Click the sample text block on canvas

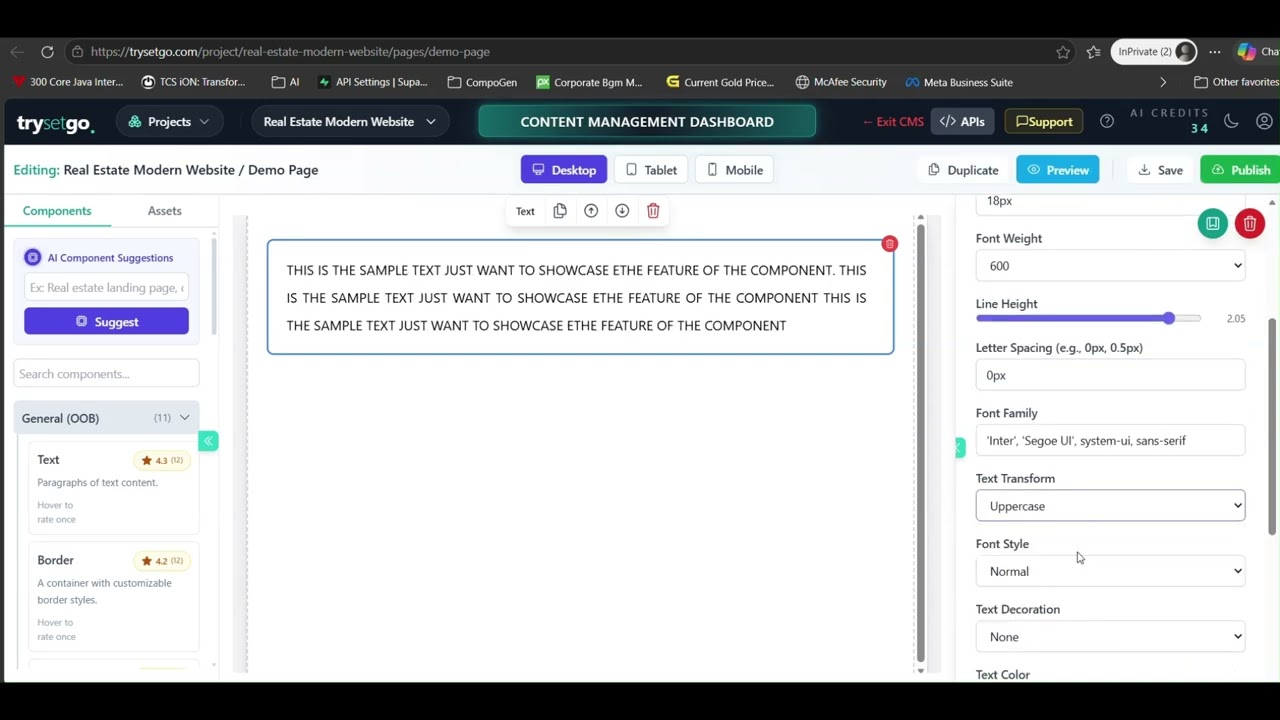(580, 297)
